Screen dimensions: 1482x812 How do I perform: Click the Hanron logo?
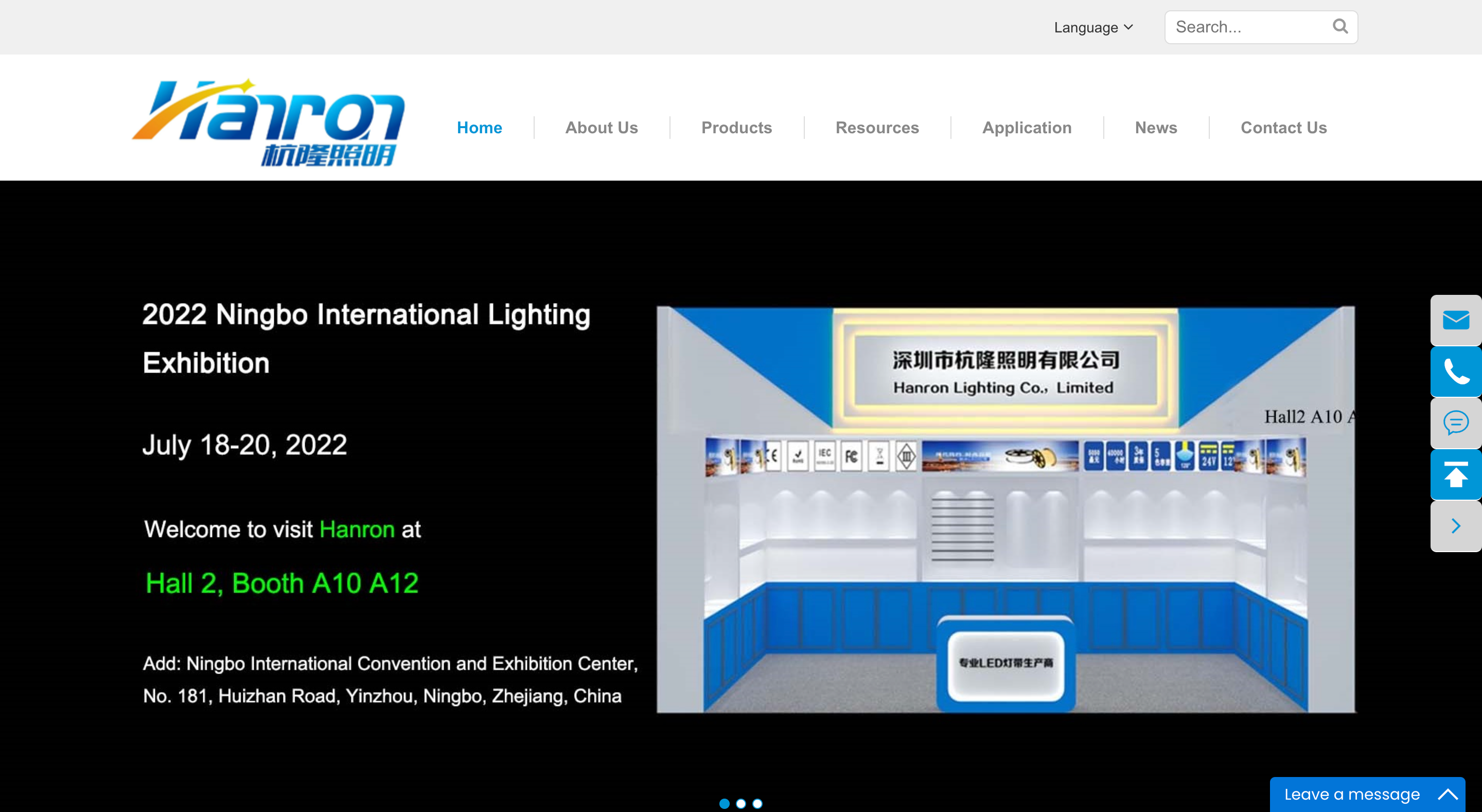click(269, 122)
